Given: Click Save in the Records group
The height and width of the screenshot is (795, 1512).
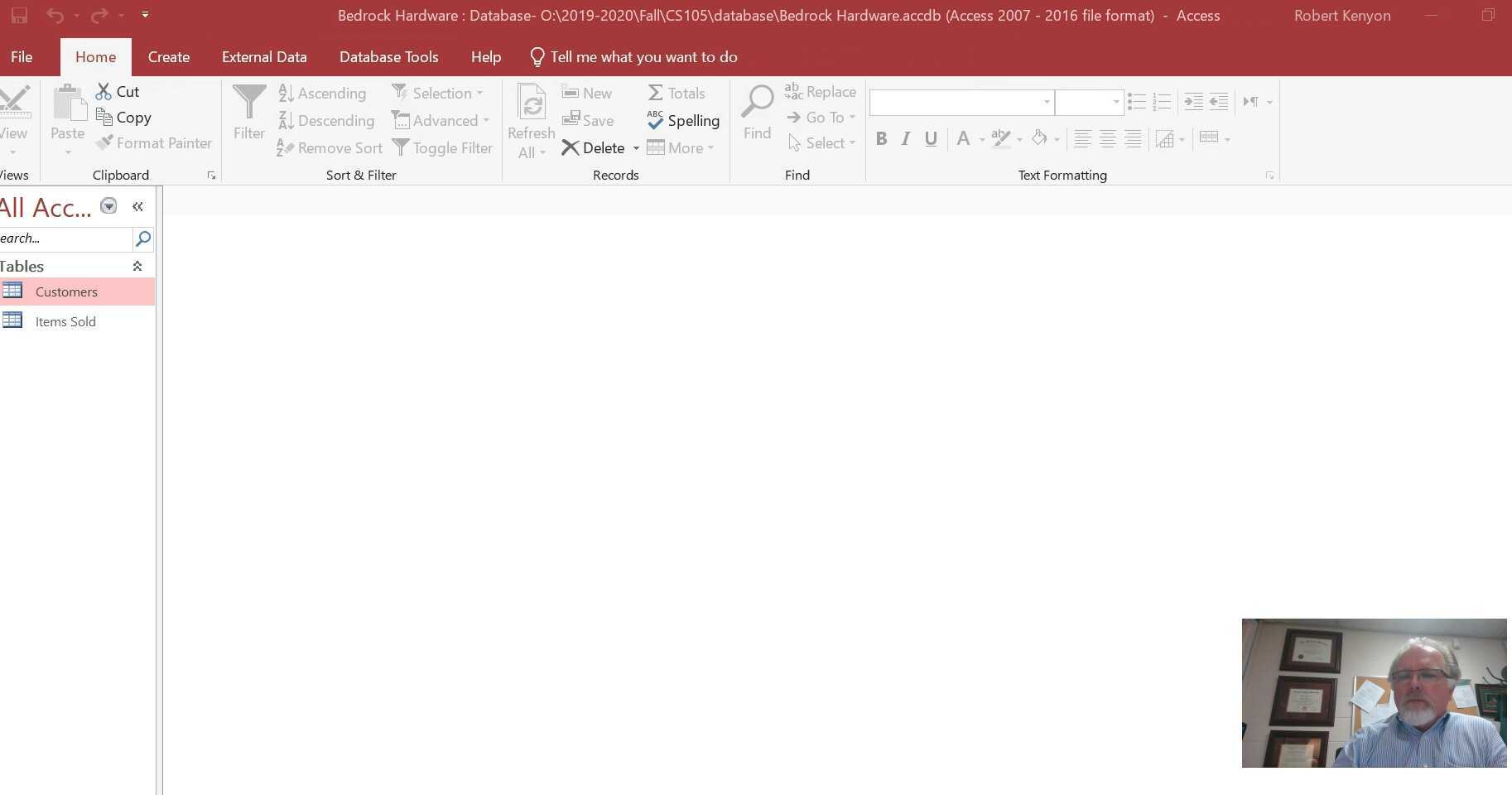Looking at the screenshot, I should 588,120.
